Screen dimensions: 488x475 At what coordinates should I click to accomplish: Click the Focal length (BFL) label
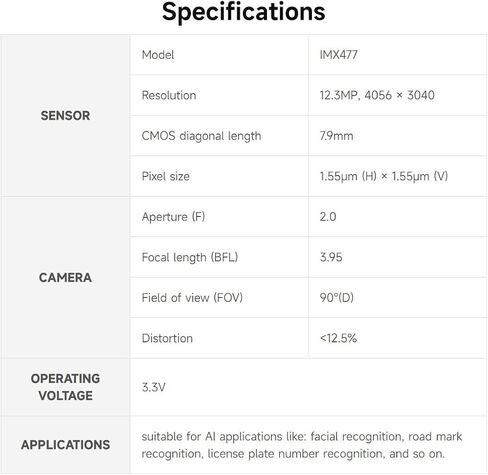(x=190, y=257)
